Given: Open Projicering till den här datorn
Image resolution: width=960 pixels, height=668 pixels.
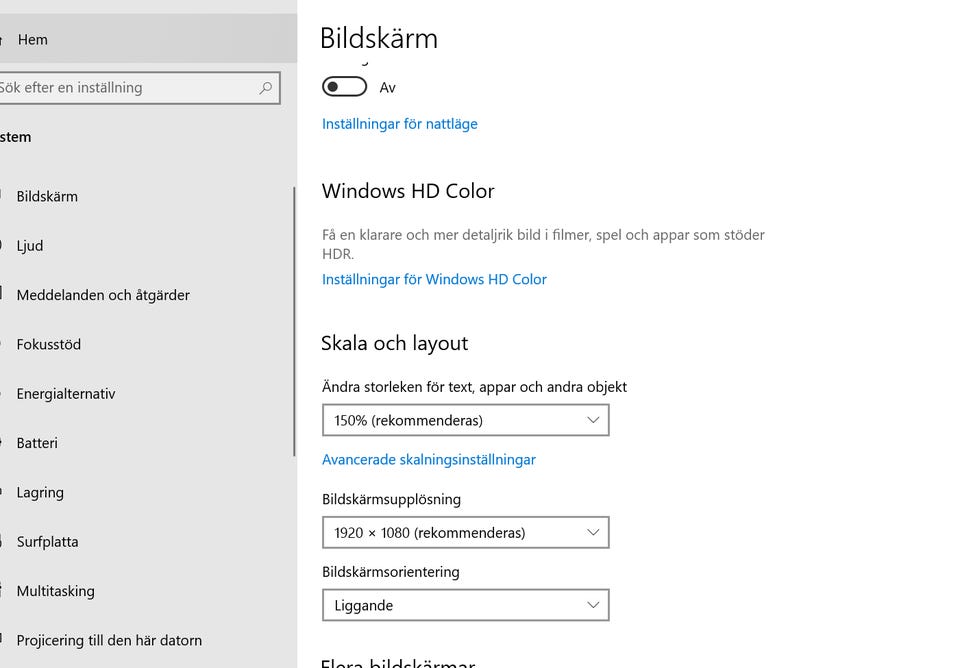Looking at the screenshot, I should click(x=147, y=640).
